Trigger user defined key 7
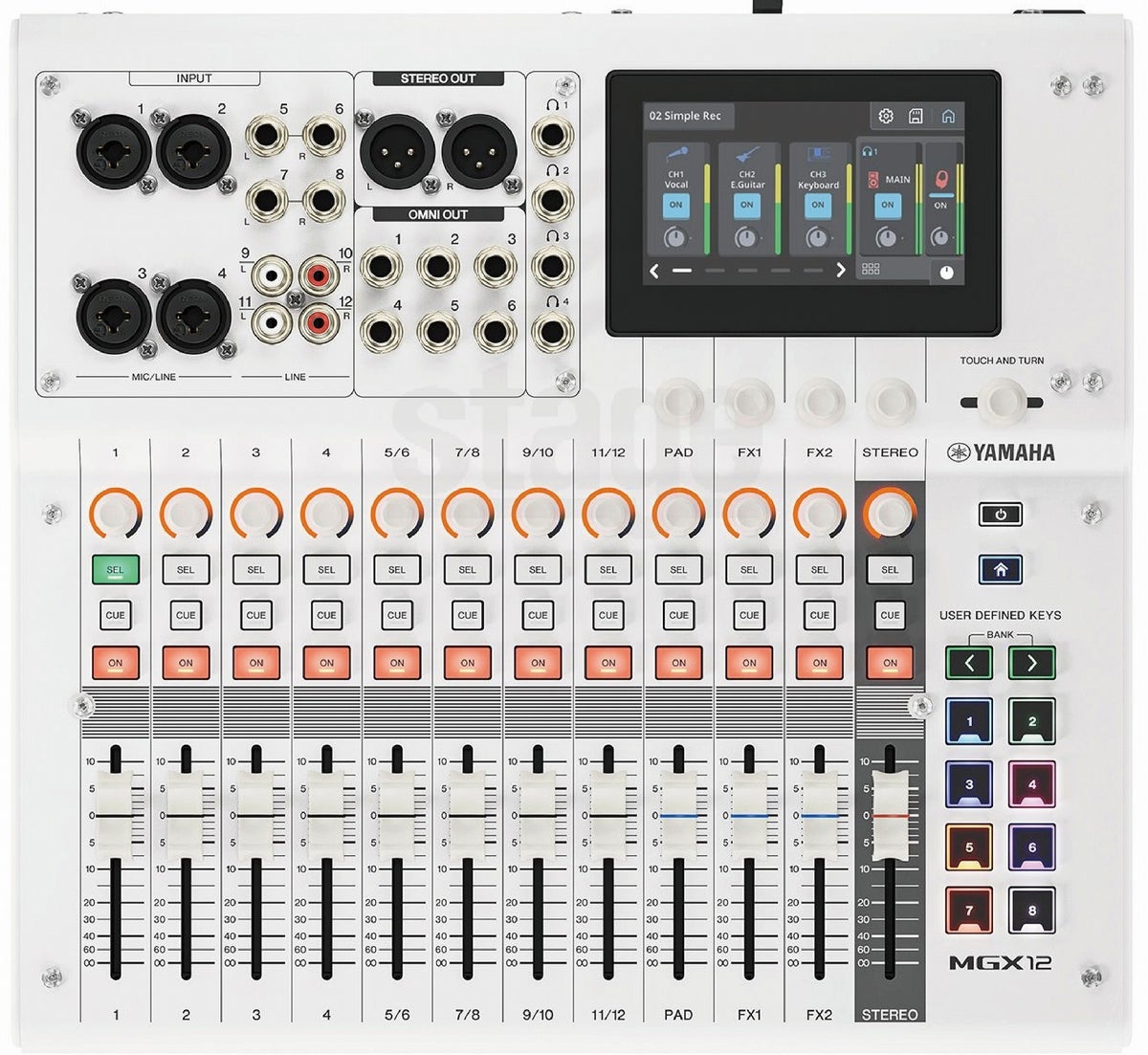The height and width of the screenshot is (1055, 1148). click(x=969, y=911)
